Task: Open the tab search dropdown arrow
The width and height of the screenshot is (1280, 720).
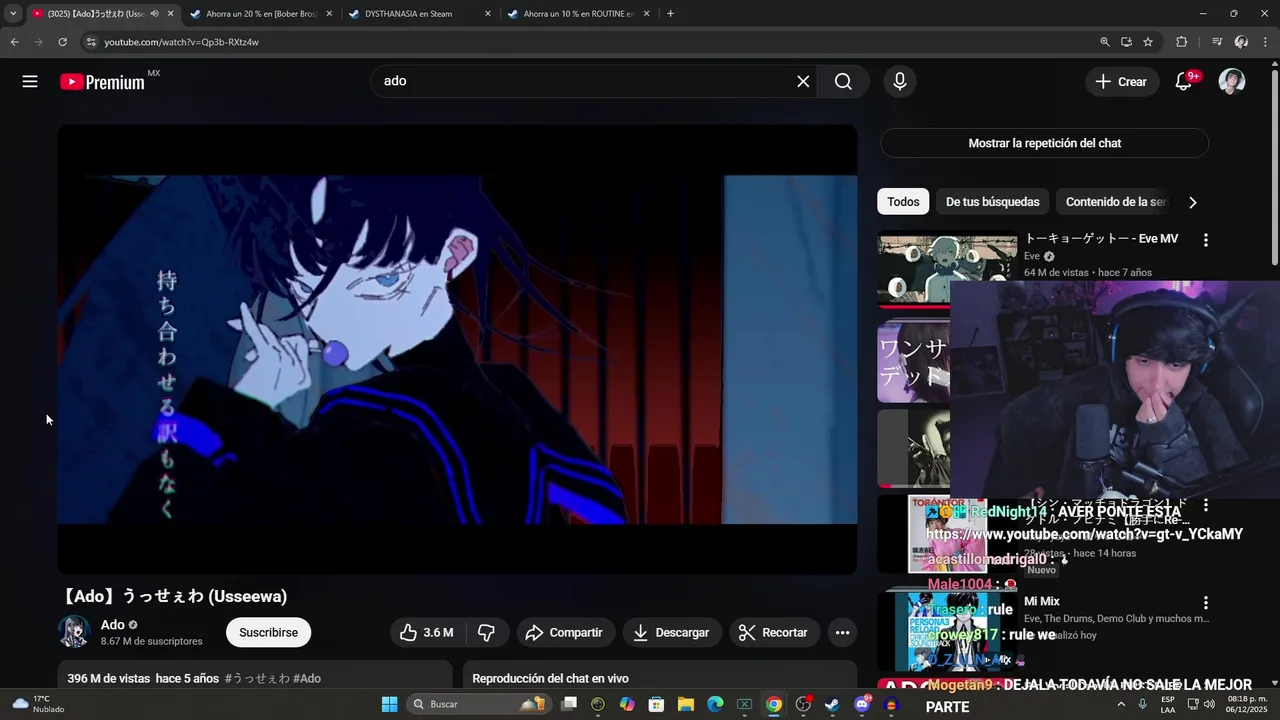Action: click(13, 14)
